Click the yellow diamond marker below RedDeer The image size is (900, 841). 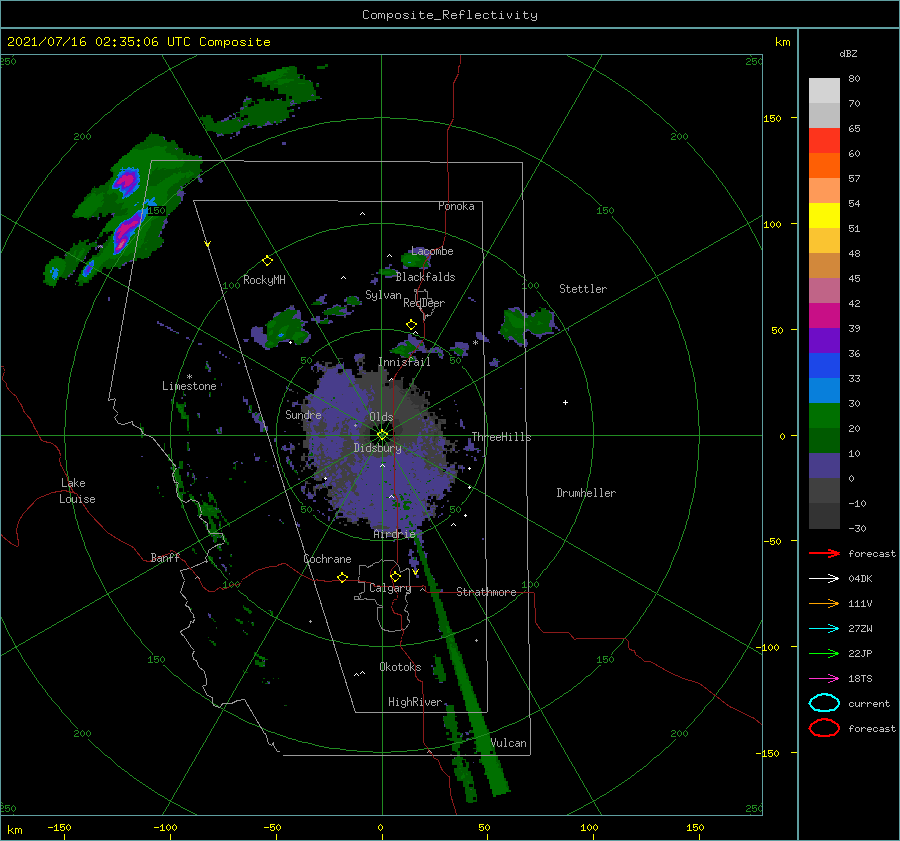click(411, 325)
